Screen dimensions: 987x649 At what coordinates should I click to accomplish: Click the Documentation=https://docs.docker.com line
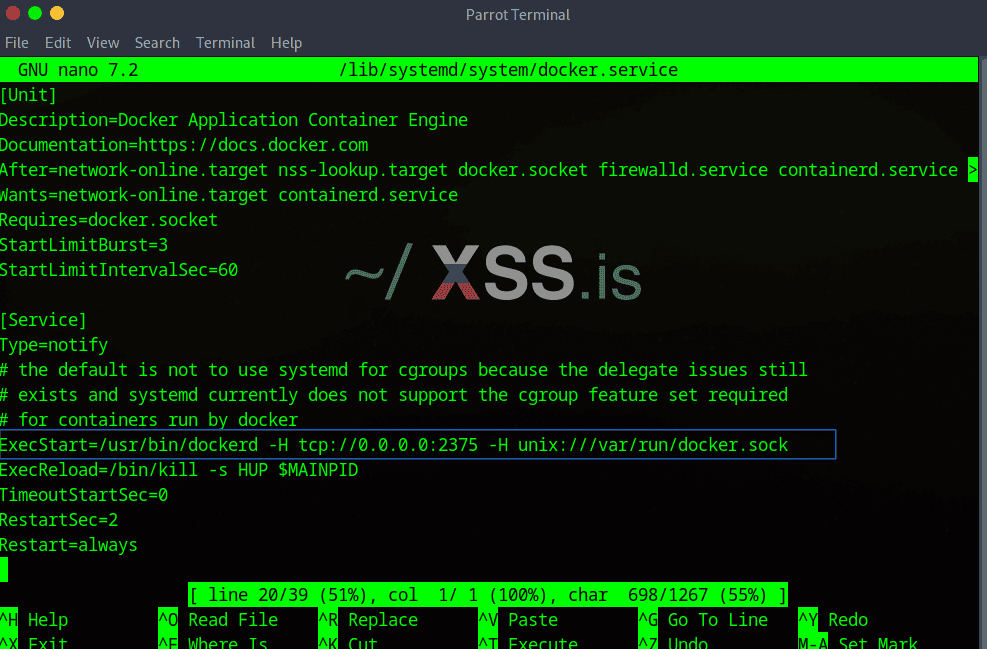coord(184,145)
